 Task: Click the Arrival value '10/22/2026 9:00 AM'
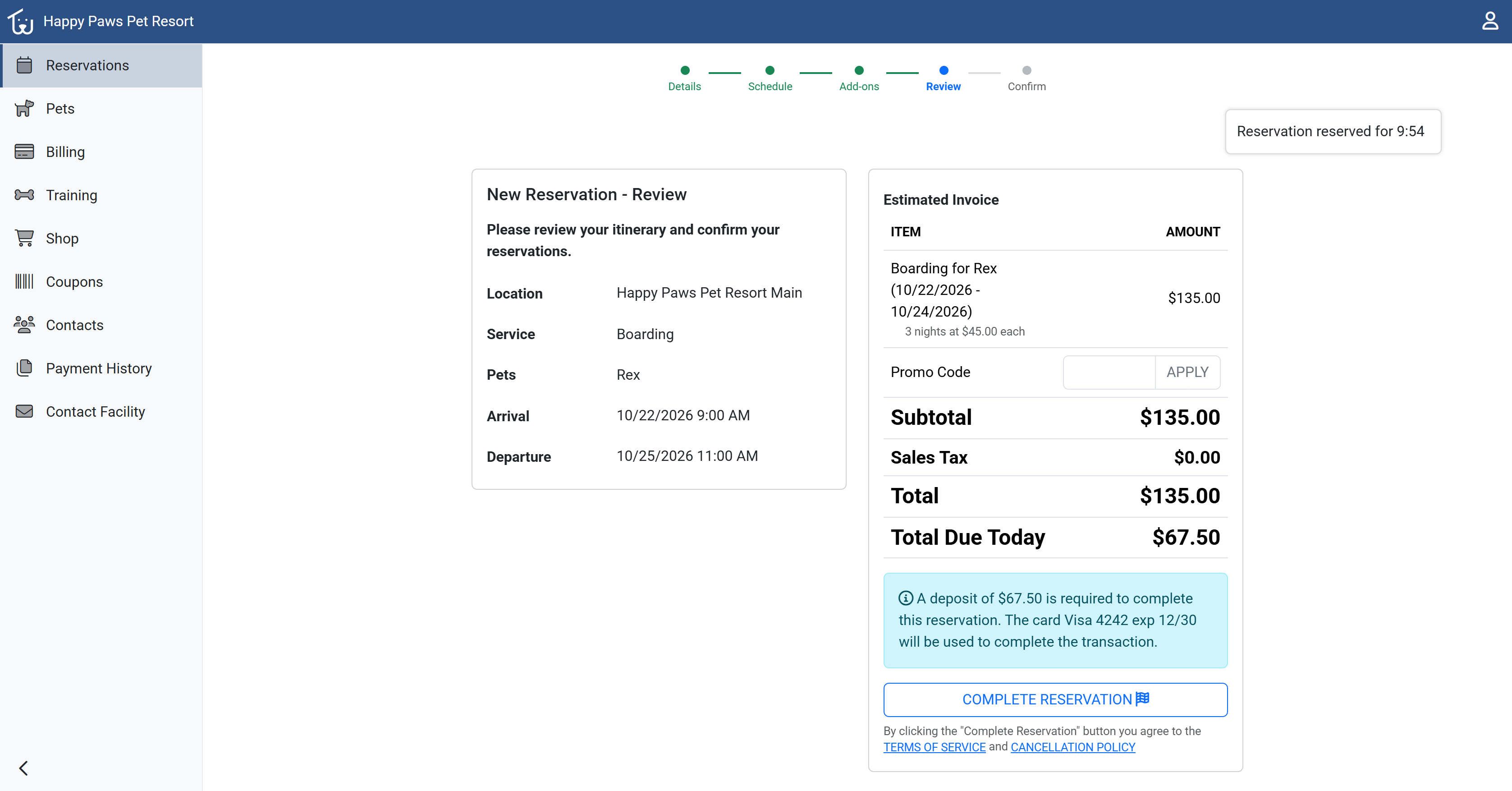click(x=683, y=415)
